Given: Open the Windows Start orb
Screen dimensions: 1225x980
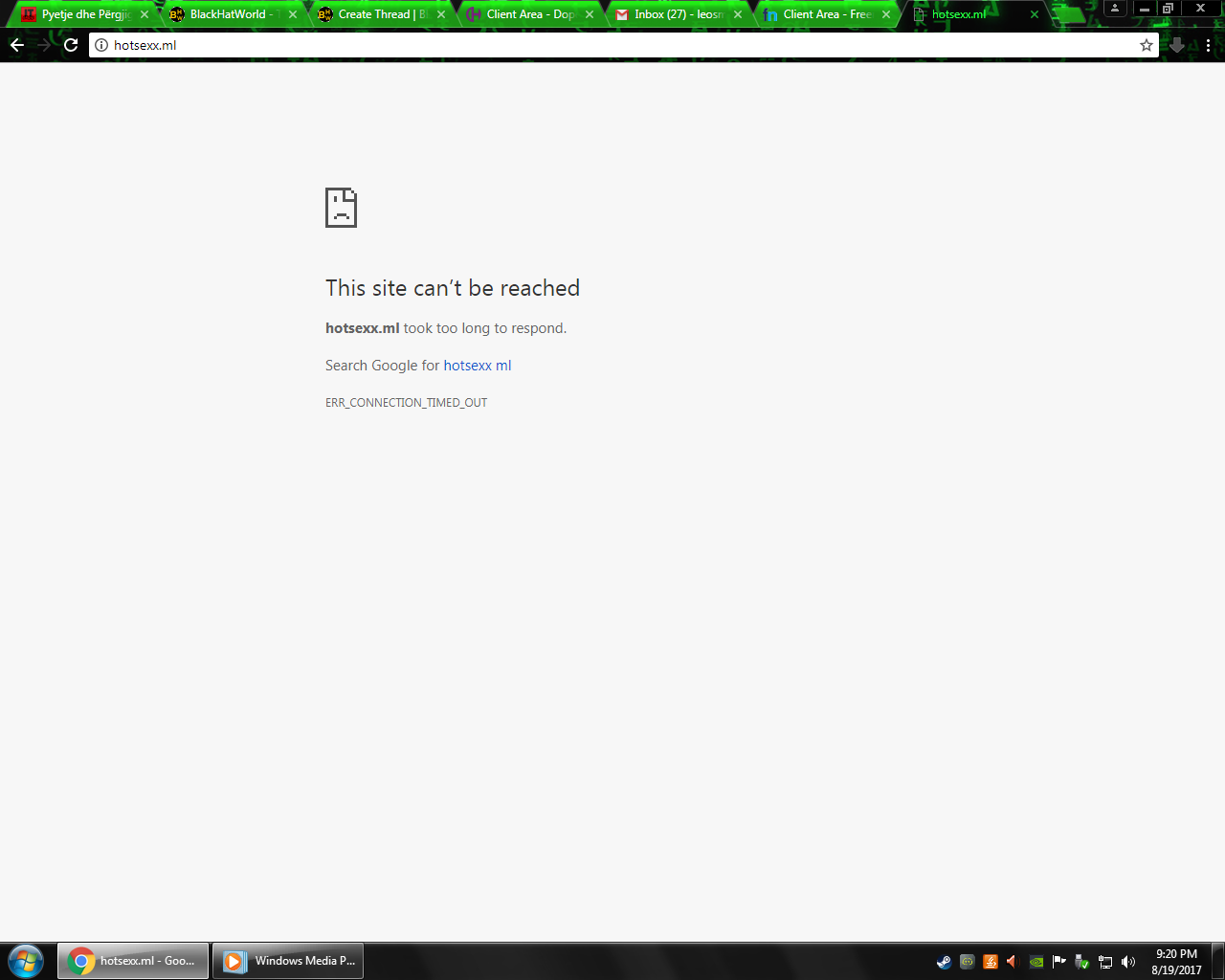Looking at the screenshot, I should coord(26,961).
